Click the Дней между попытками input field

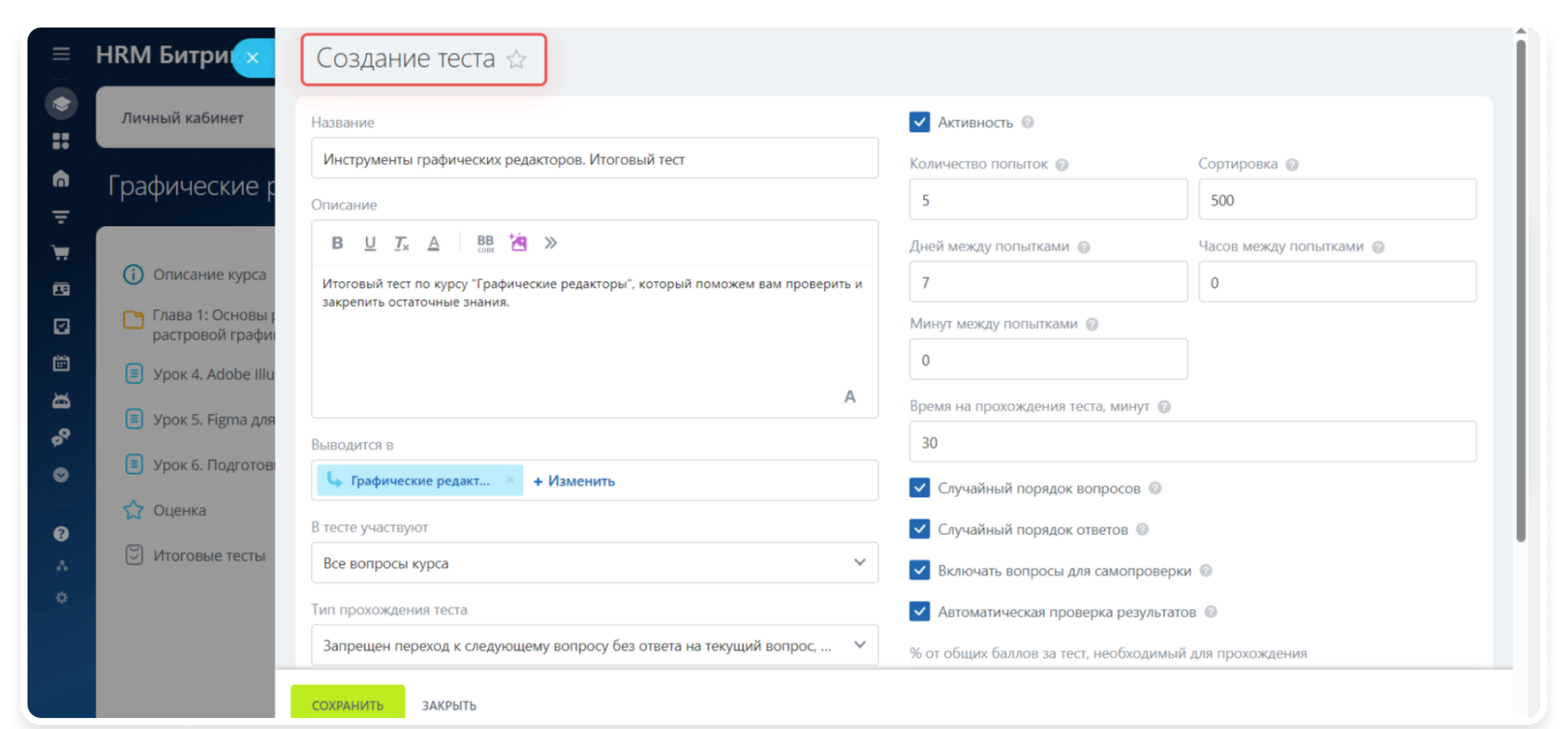coord(1048,282)
